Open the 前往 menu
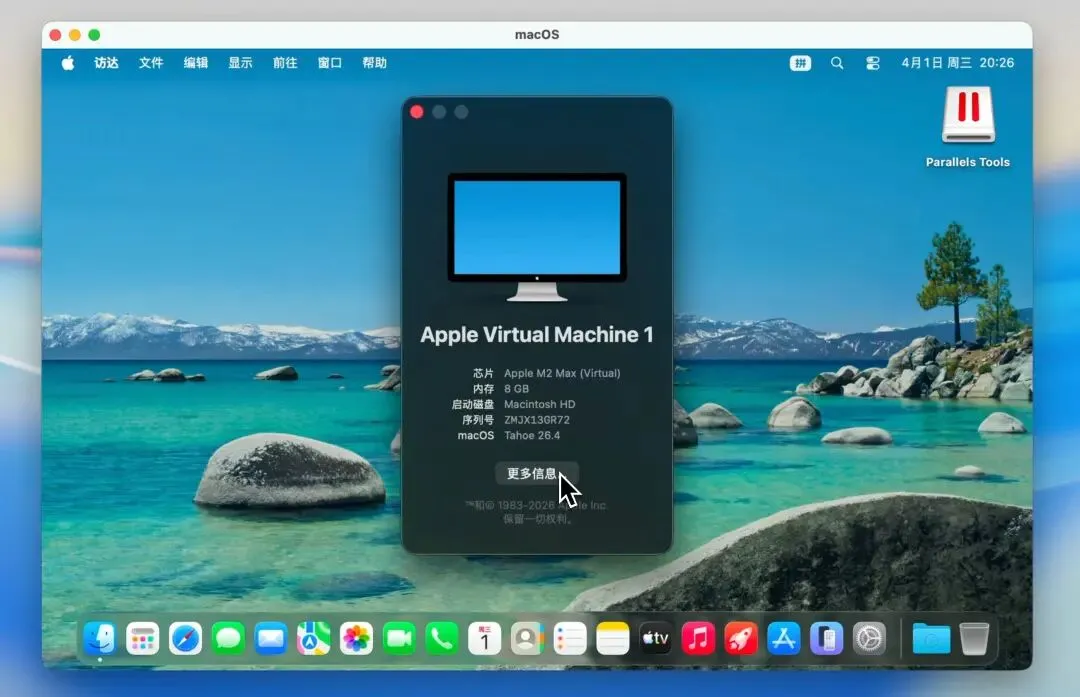This screenshot has width=1080, height=697. (x=285, y=63)
